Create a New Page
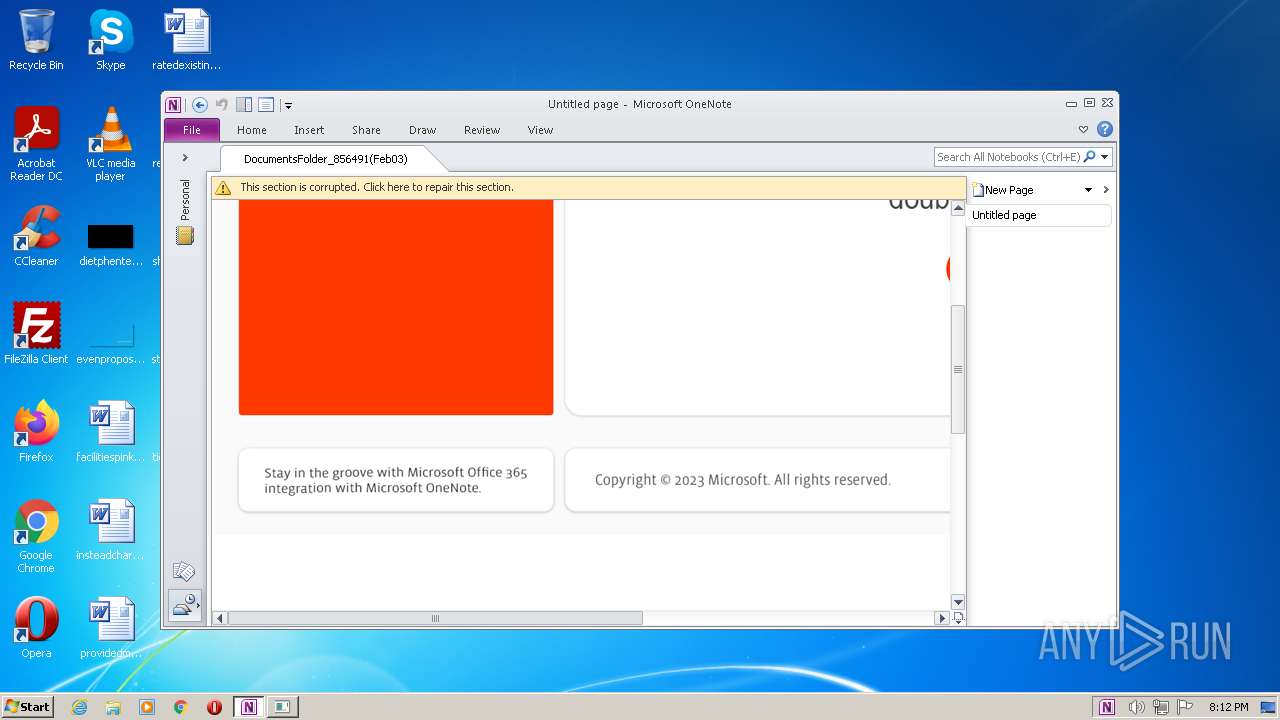Screen dimensions: 1280x720 [1004, 190]
